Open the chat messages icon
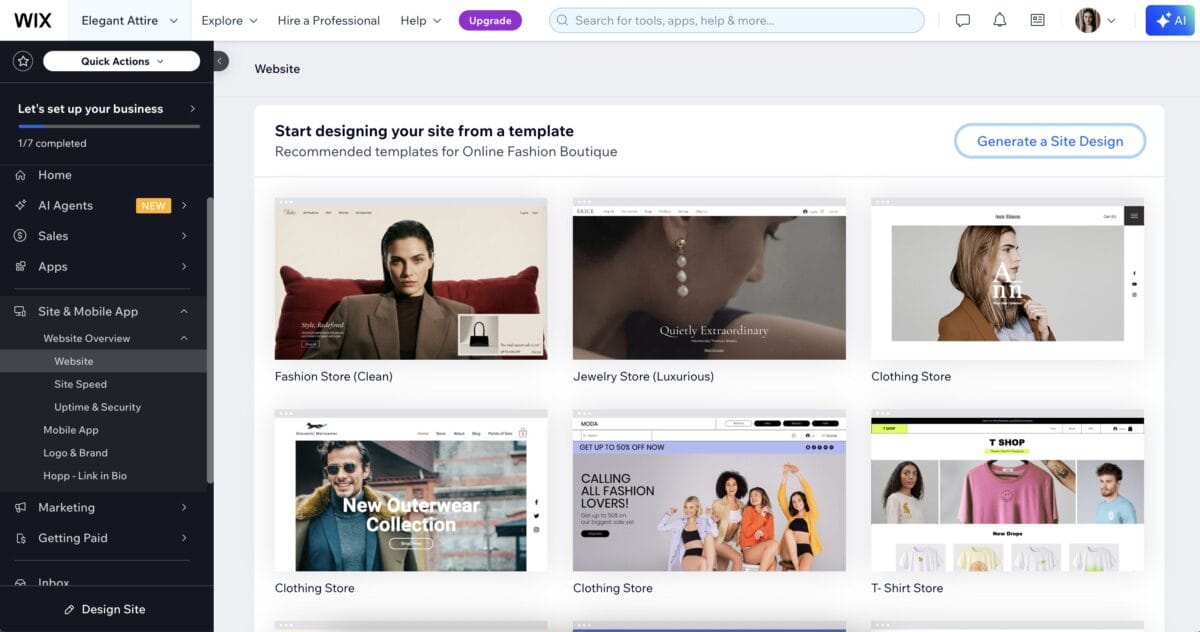This screenshot has width=1200, height=632. (962, 19)
